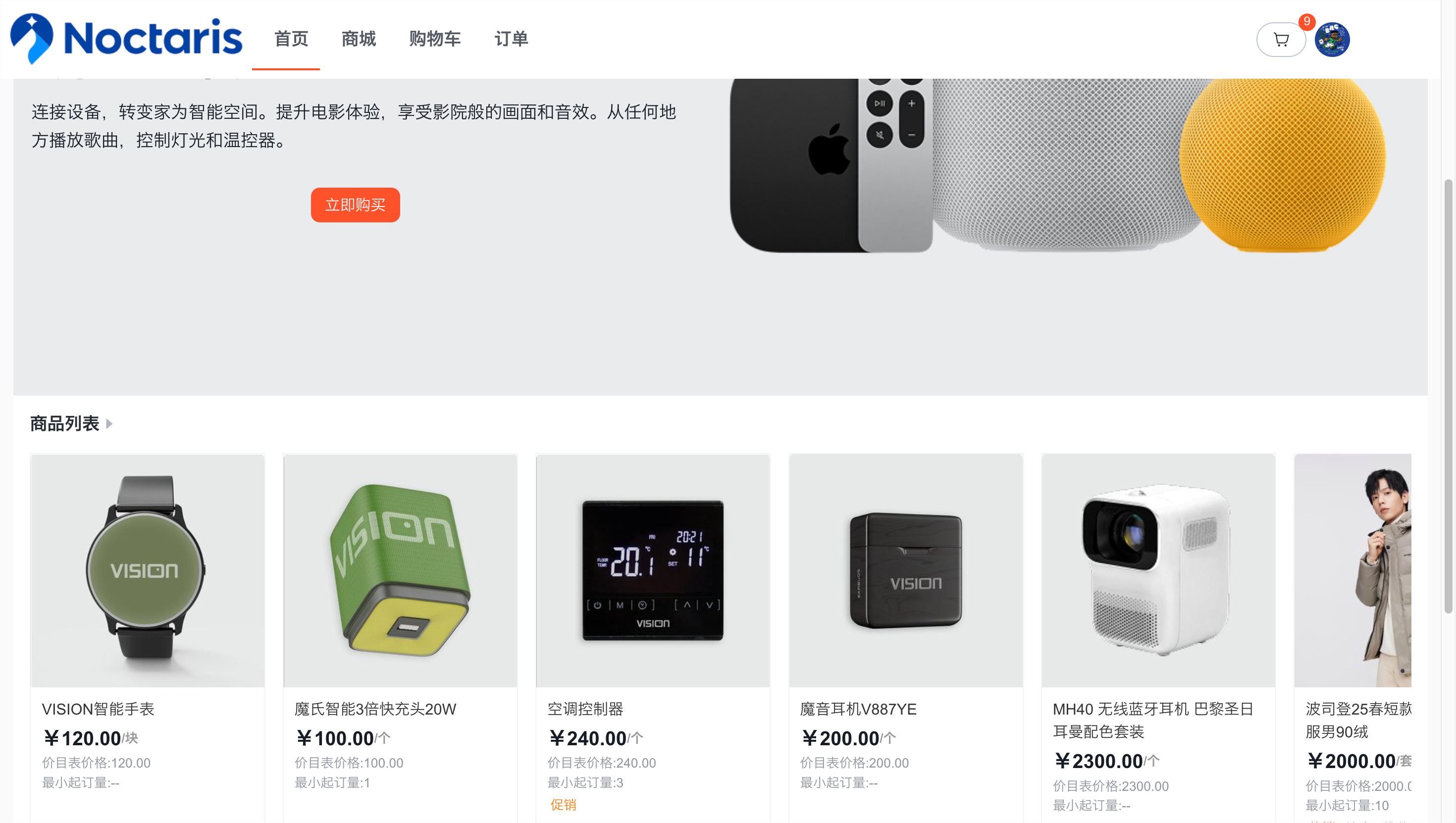Image resolution: width=1456 pixels, height=823 pixels.
Task: Open the 商品列表 heading link
Action: (64, 423)
